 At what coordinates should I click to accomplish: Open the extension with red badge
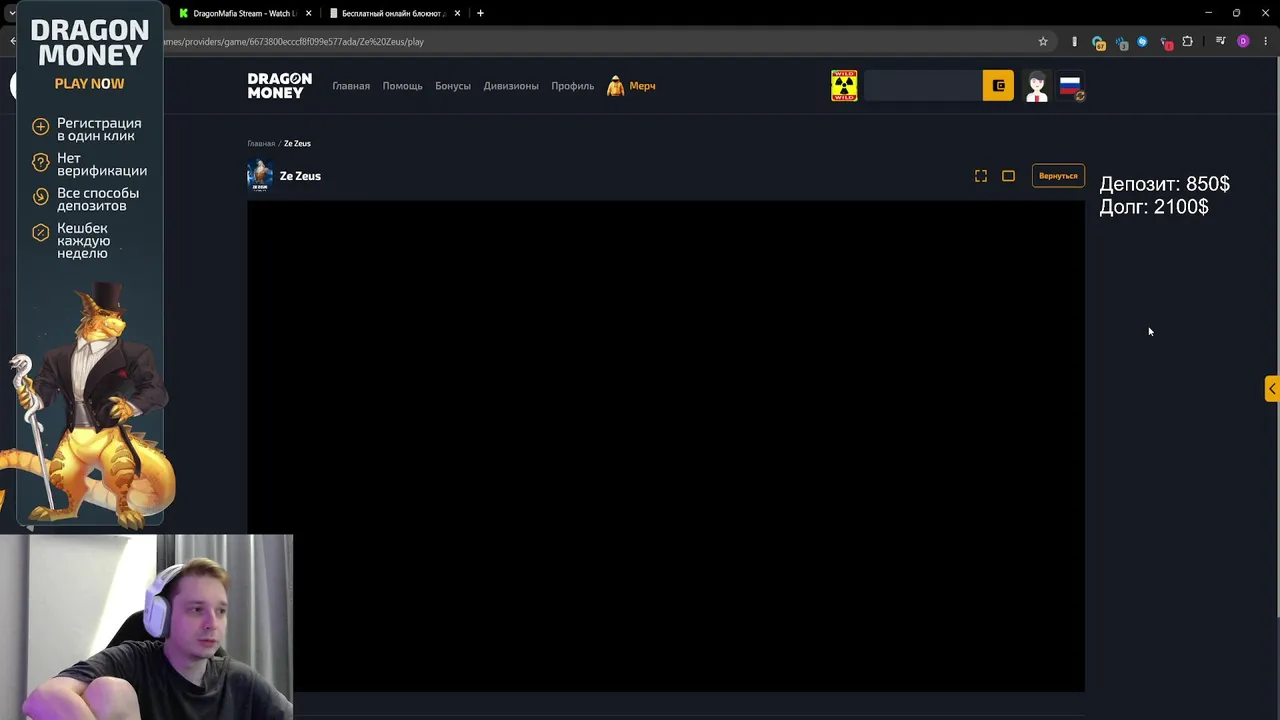click(x=1165, y=42)
